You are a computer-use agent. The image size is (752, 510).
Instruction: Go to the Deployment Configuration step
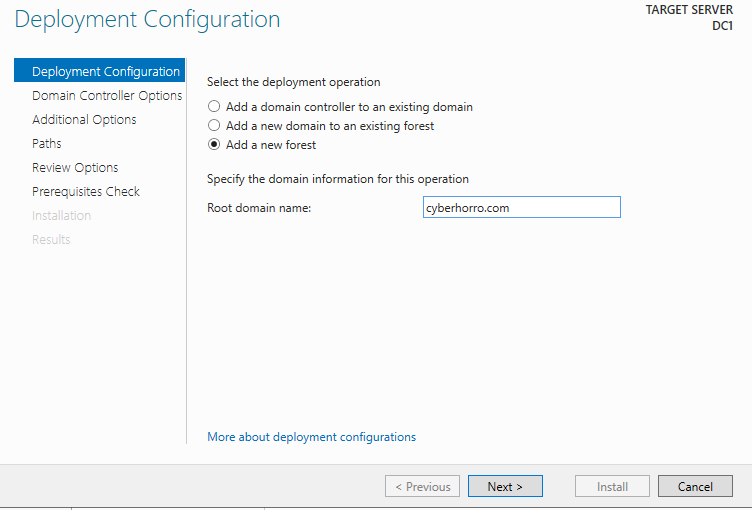105,72
